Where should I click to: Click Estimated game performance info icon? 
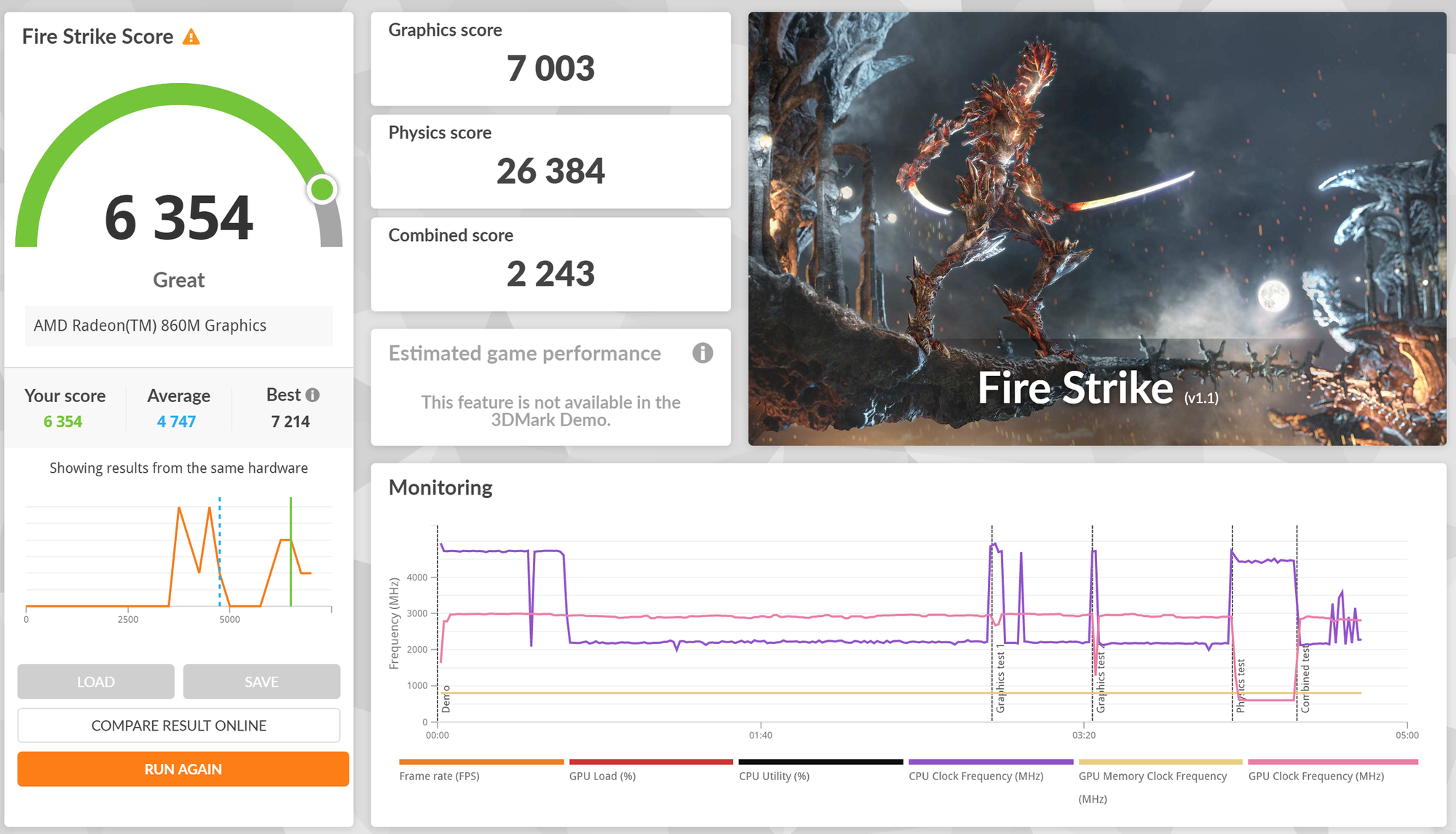point(702,353)
